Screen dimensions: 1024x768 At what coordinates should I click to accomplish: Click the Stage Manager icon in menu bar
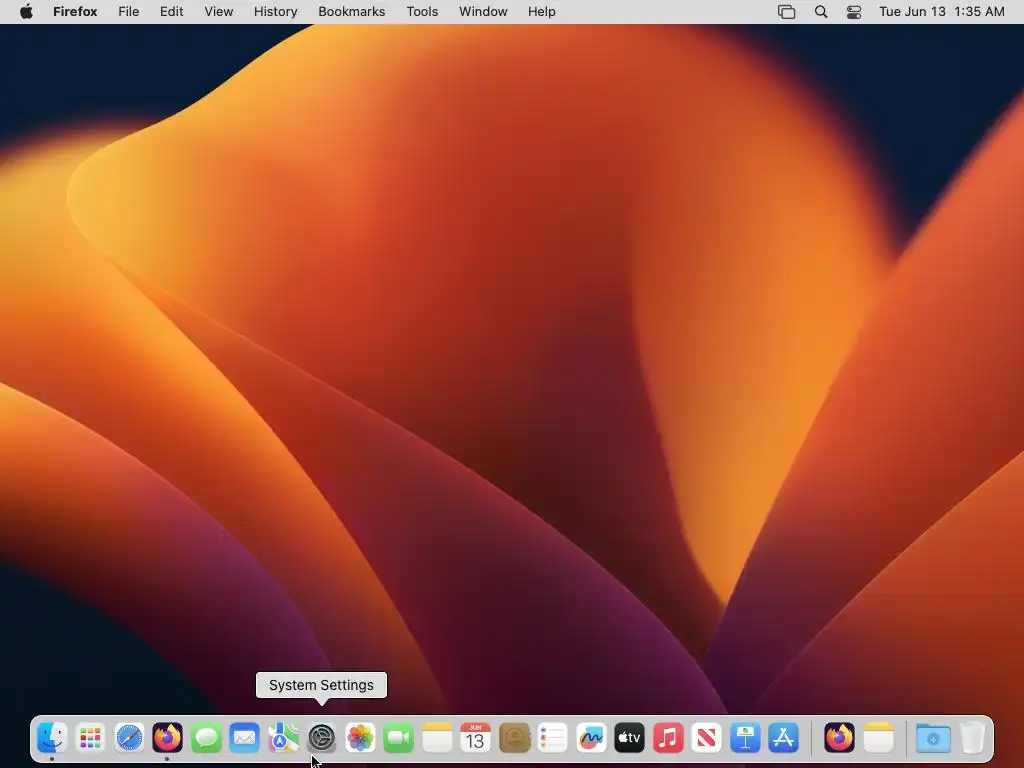pyautogui.click(x=787, y=12)
